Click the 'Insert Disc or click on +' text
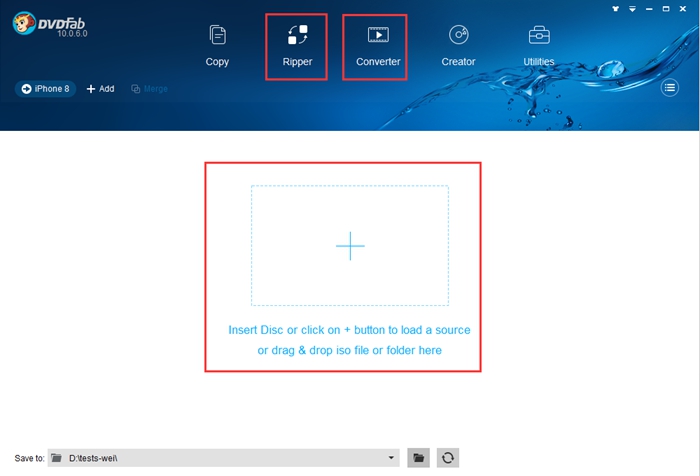The height and width of the screenshot is (476, 700). [x=349, y=330]
